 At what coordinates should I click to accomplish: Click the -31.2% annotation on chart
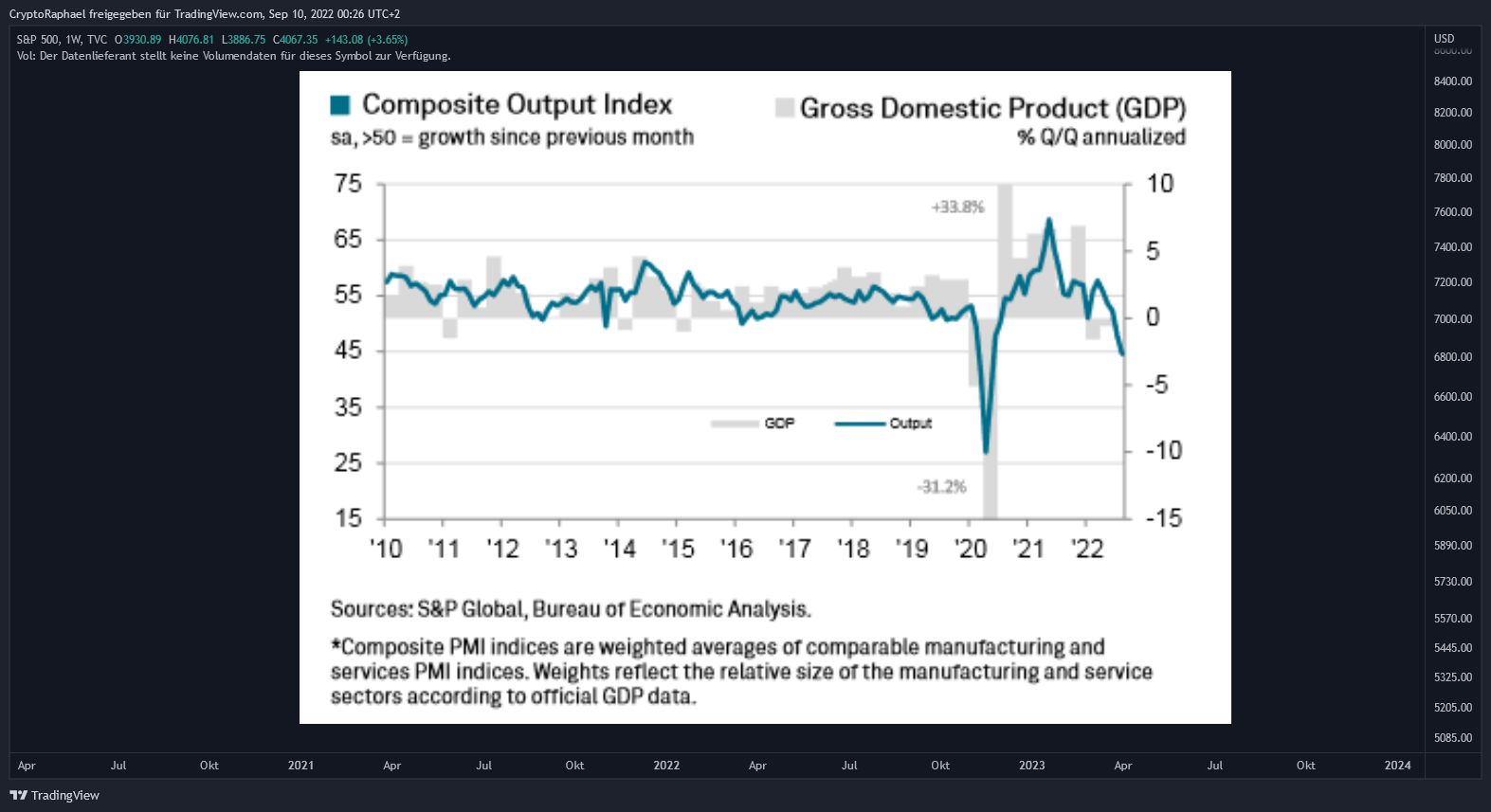click(x=941, y=487)
